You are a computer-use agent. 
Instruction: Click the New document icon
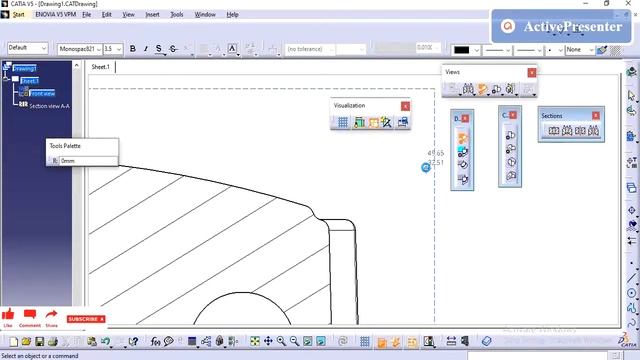(x=13, y=341)
